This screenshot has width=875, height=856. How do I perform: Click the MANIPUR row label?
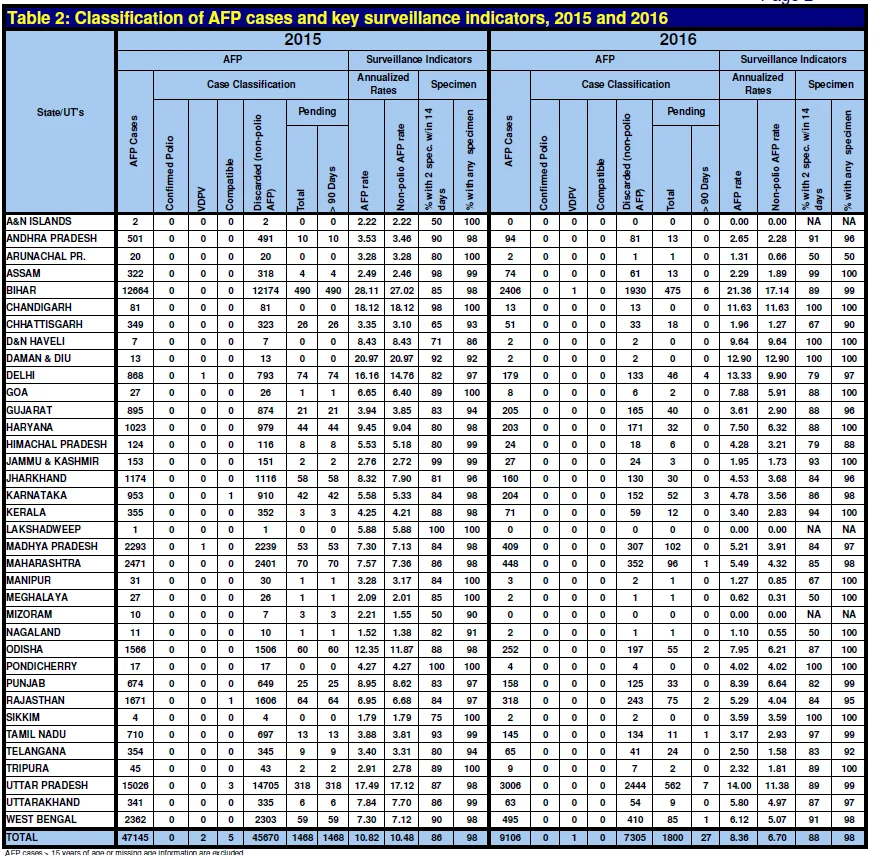(x=28, y=581)
